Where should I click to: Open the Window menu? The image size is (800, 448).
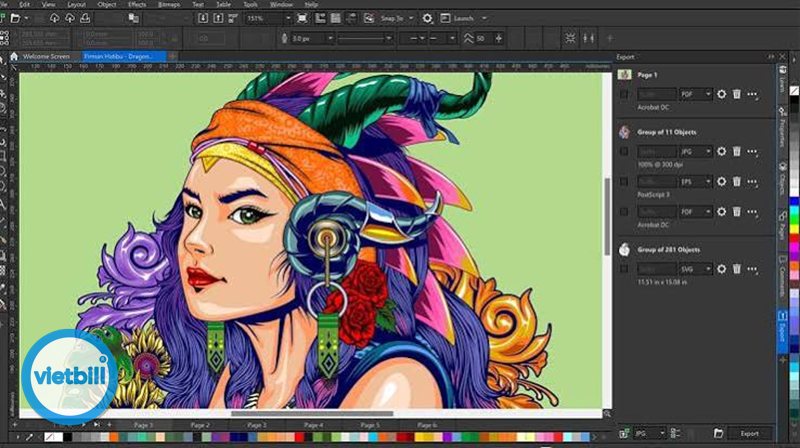click(281, 4)
